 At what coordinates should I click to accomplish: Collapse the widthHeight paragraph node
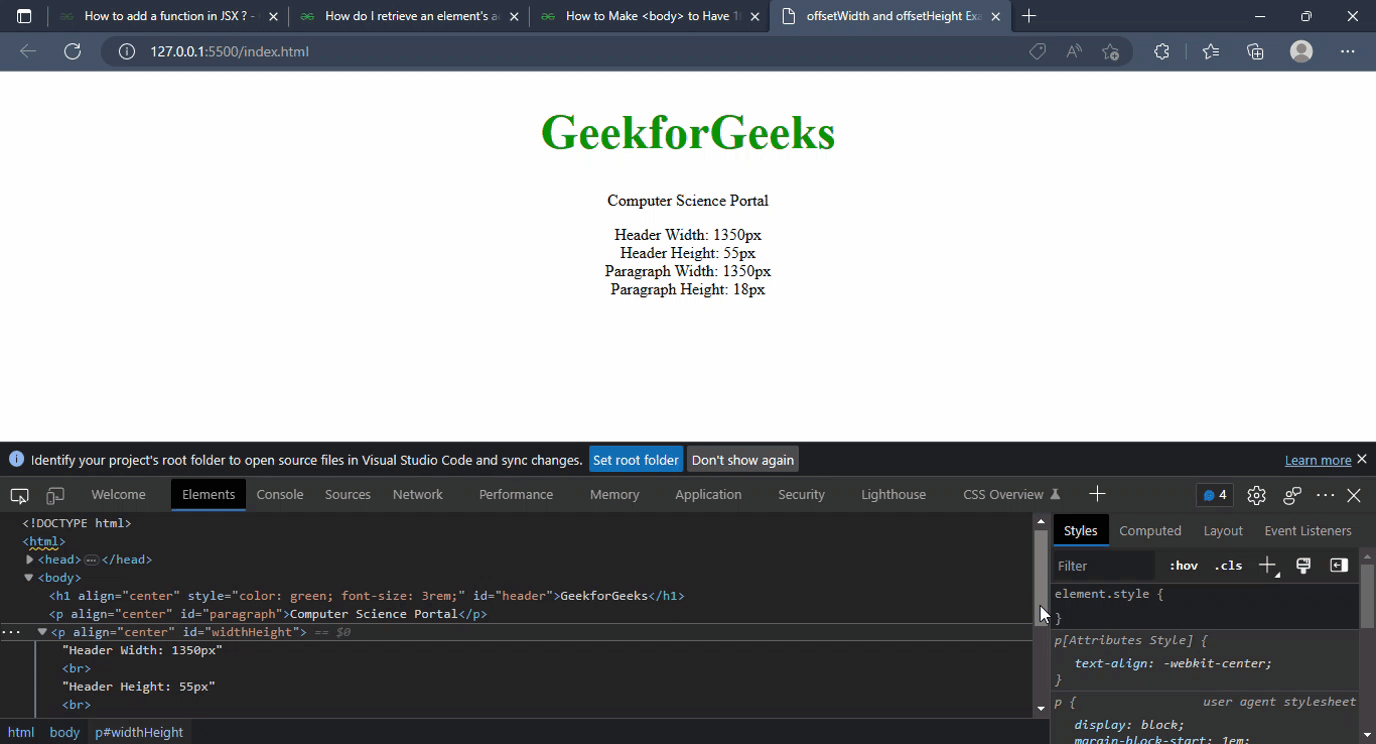point(41,631)
